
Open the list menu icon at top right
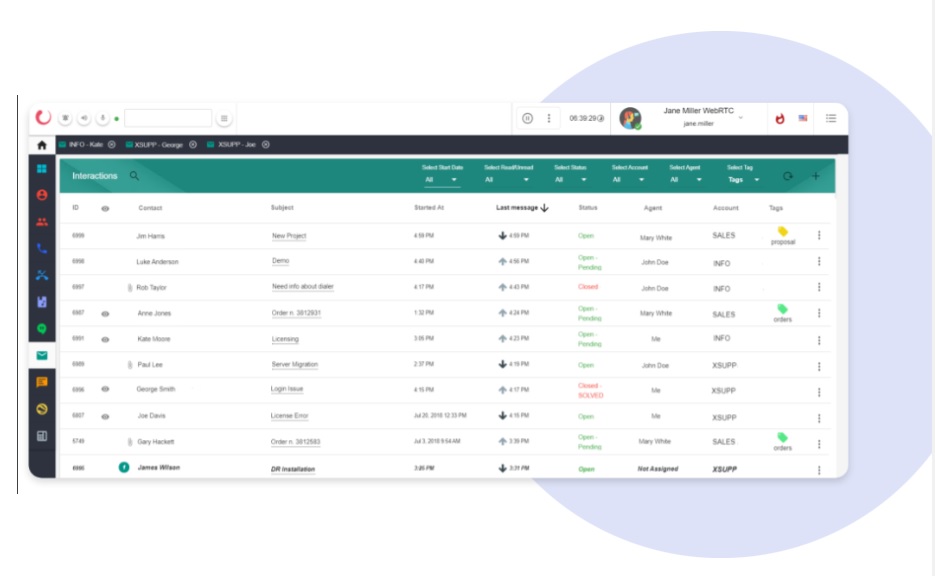coord(831,118)
